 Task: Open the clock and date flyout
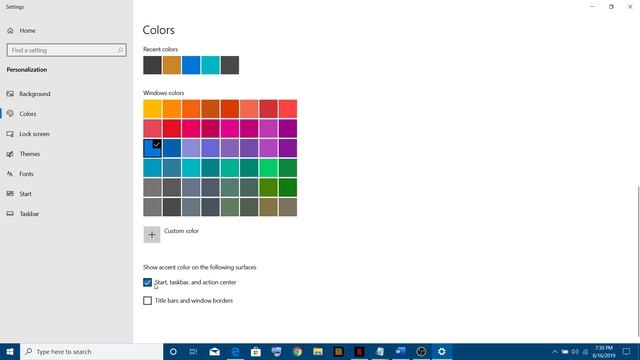[x=604, y=352]
